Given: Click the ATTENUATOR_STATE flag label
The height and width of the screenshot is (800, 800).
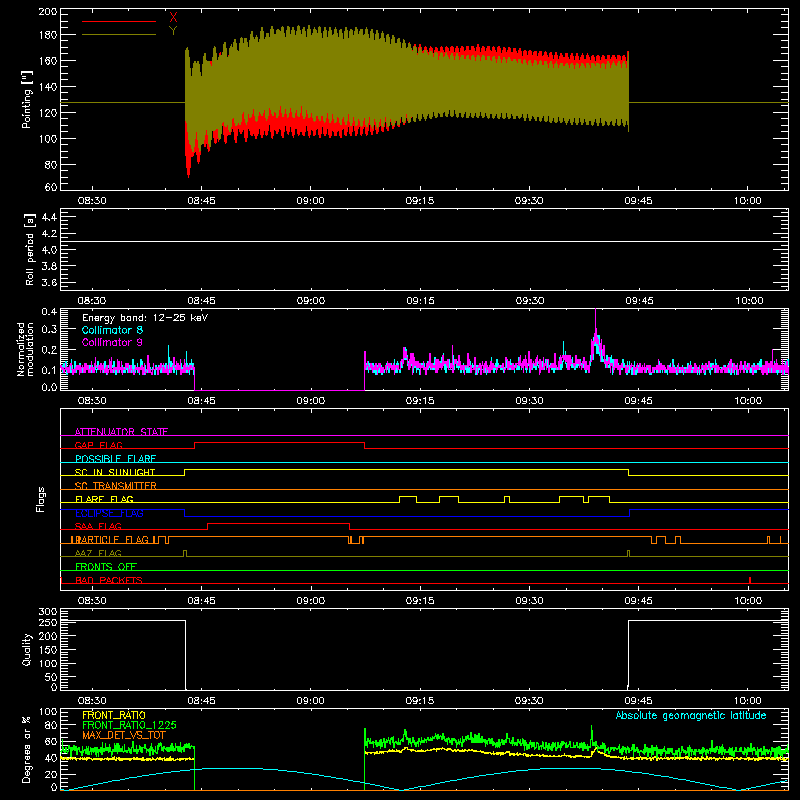Looking at the screenshot, I should click(121, 432).
